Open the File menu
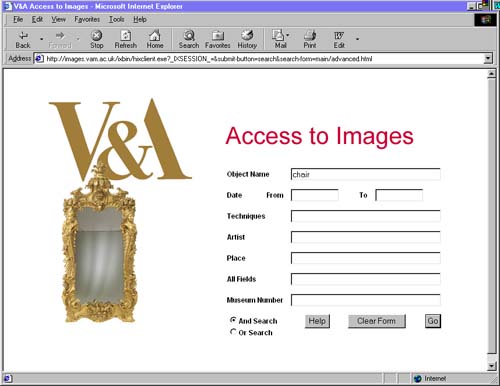 (x=18, y=19)
